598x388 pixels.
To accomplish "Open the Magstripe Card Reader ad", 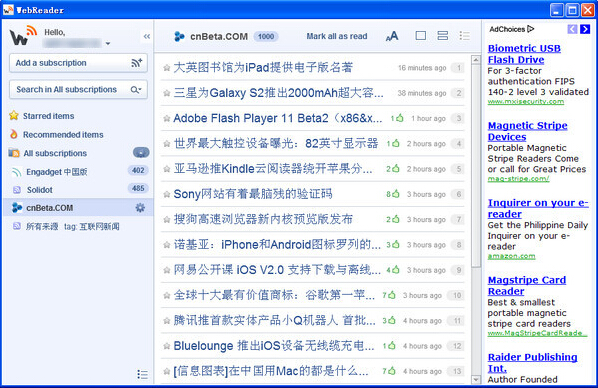I will [527, 285].
